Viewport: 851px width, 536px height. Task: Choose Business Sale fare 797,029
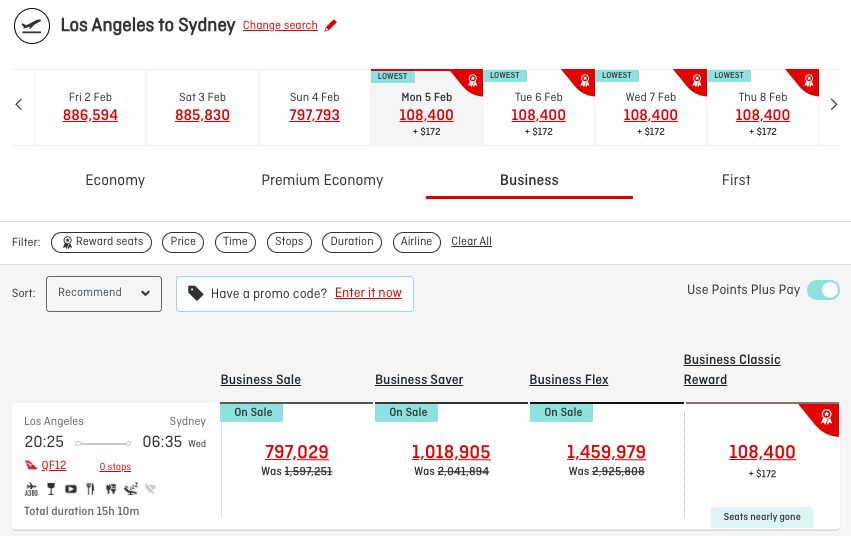(x=297, y=452)
